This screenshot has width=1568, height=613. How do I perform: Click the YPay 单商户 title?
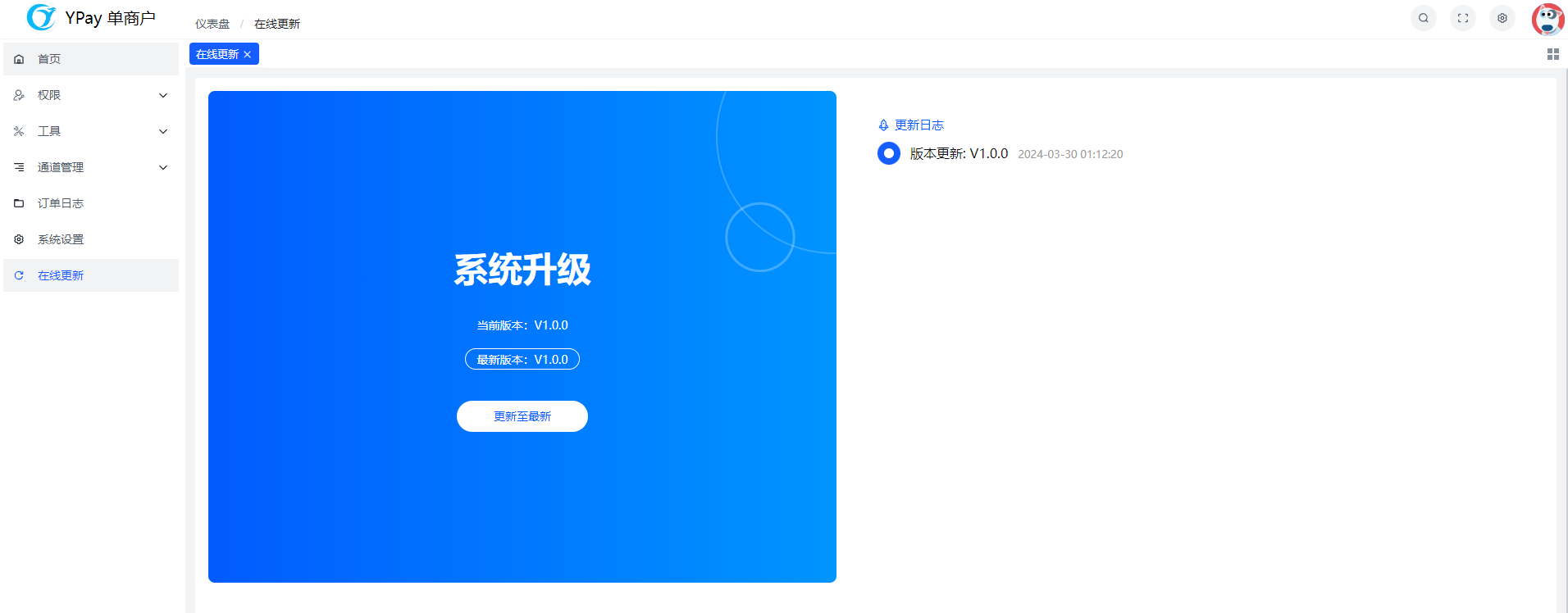pos(110,18)
